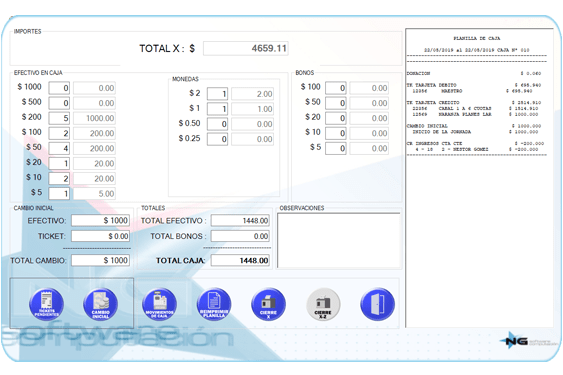Image resolution: width=563 pixels, height=375 pixels.
Task: Click the gray Cierre X-Z icon
Action: click(x=323, y=304)
